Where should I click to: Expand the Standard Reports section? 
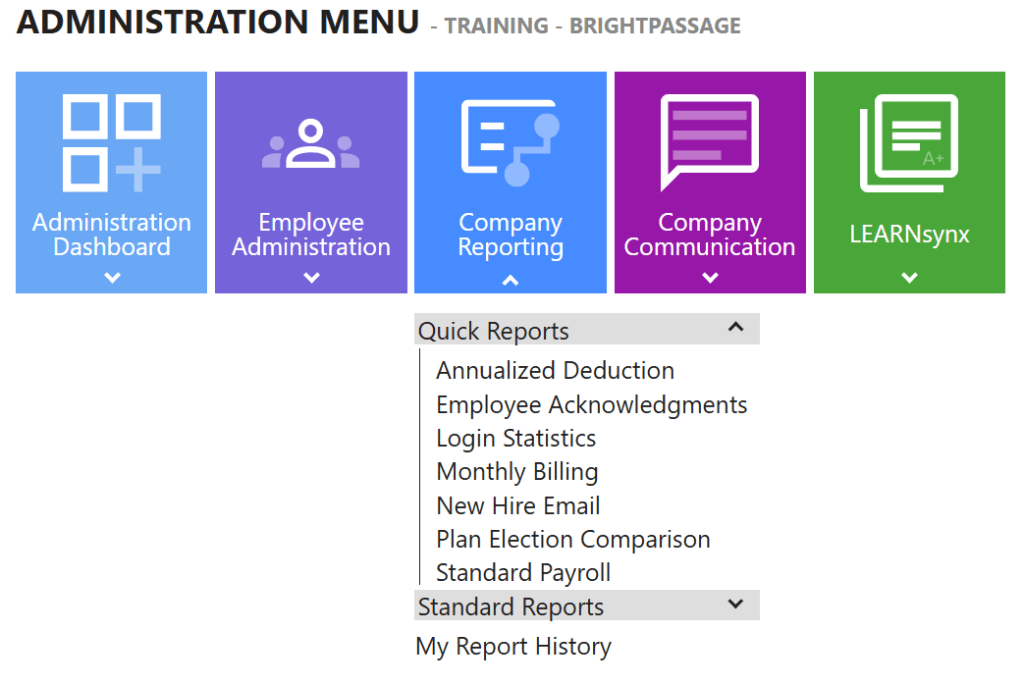tap(735, 604)
